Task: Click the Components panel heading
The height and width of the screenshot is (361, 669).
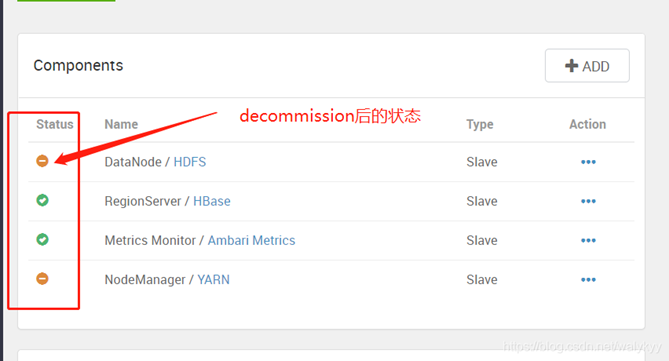Action: pyautogui.click(x=78, y=65)
